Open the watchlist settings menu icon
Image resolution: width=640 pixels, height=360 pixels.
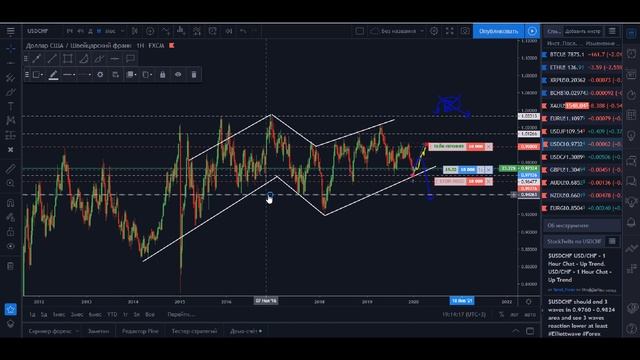[x=612, y=31]
